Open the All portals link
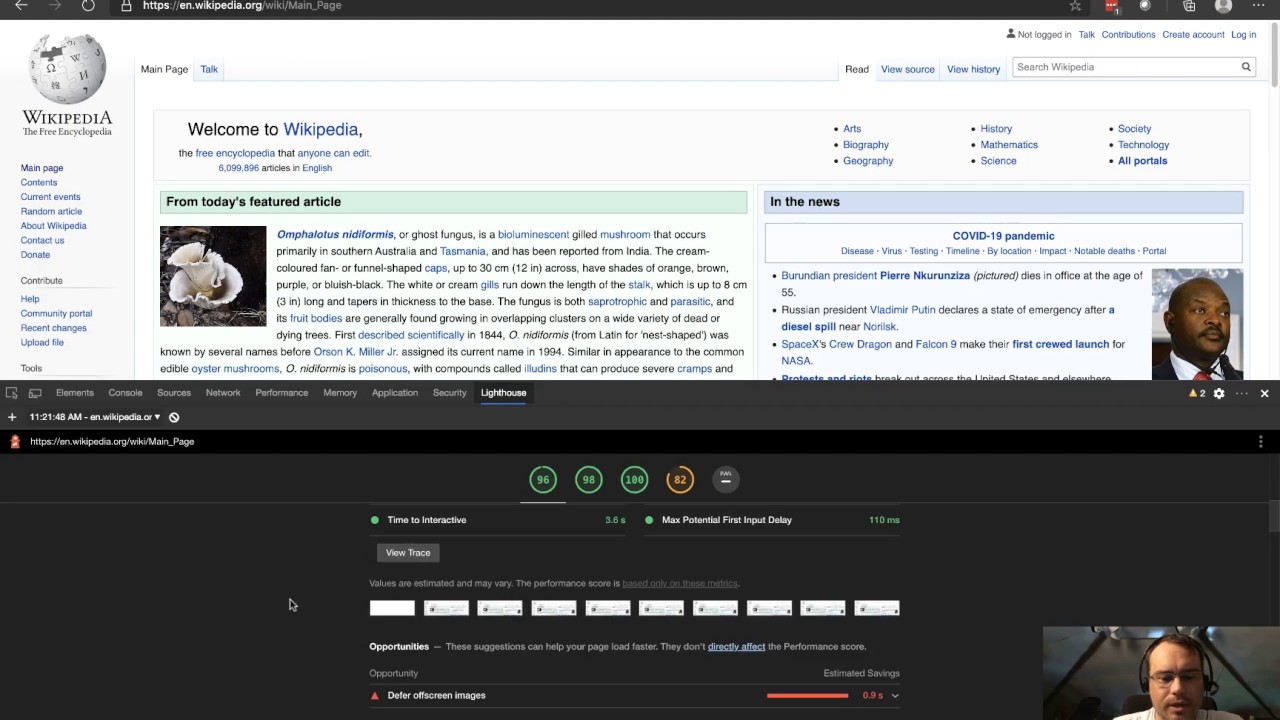This screenshot has height=720, width=1280. [1142, 161]
